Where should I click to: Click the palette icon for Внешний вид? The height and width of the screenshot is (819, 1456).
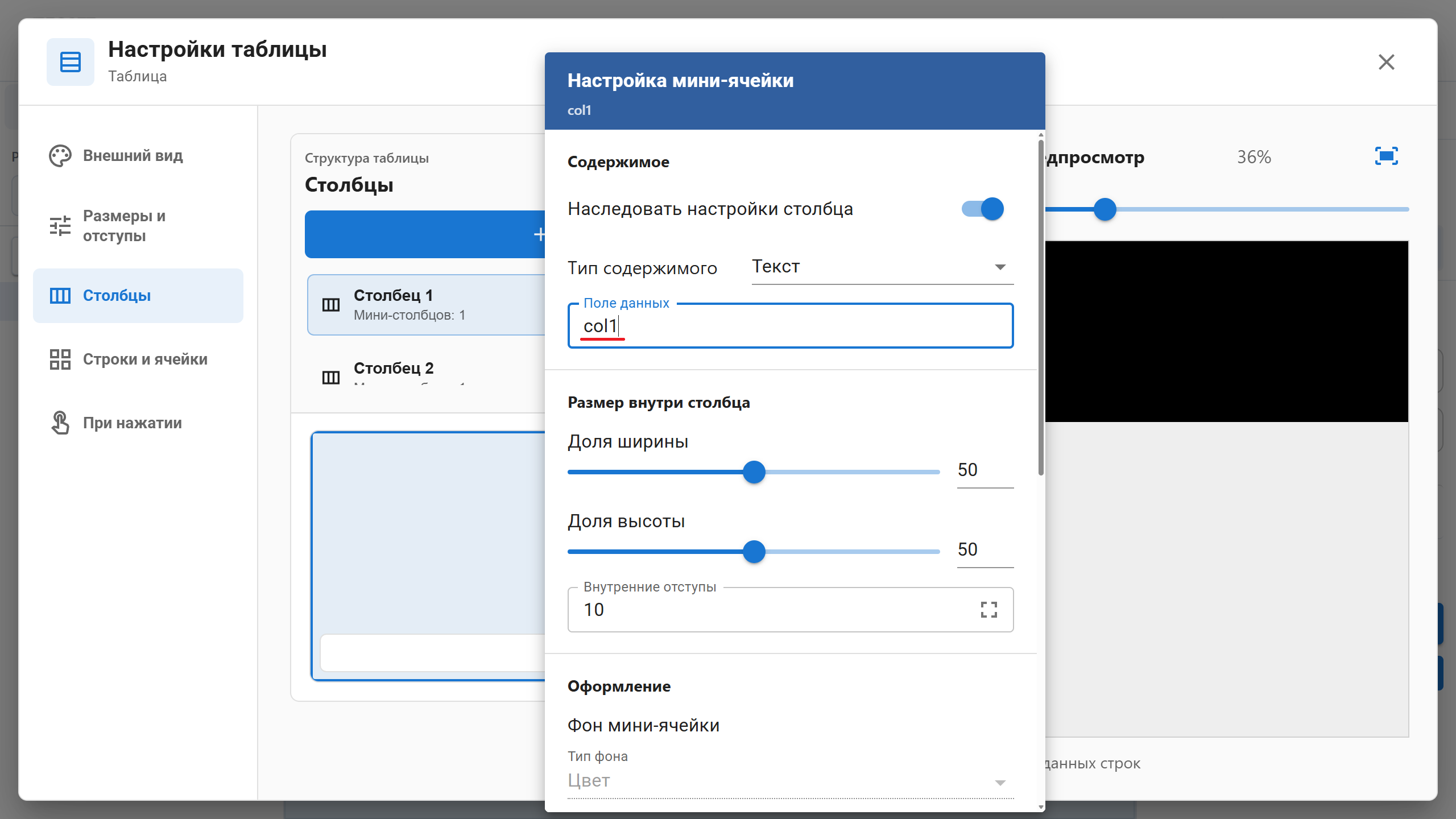pos(60,156)
